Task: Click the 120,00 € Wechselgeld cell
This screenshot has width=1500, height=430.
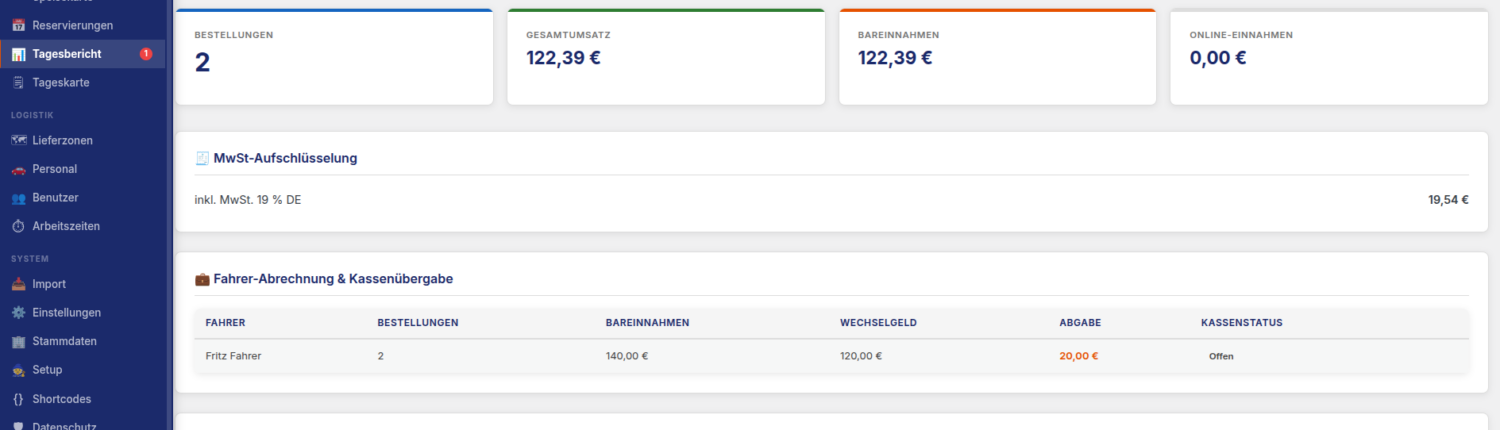Action: [x=861, y=356]
